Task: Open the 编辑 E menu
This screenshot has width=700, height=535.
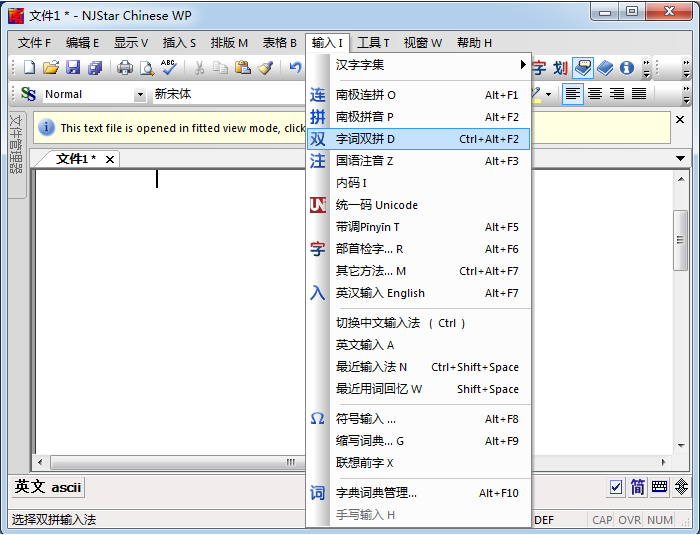Action: point(82,43)
